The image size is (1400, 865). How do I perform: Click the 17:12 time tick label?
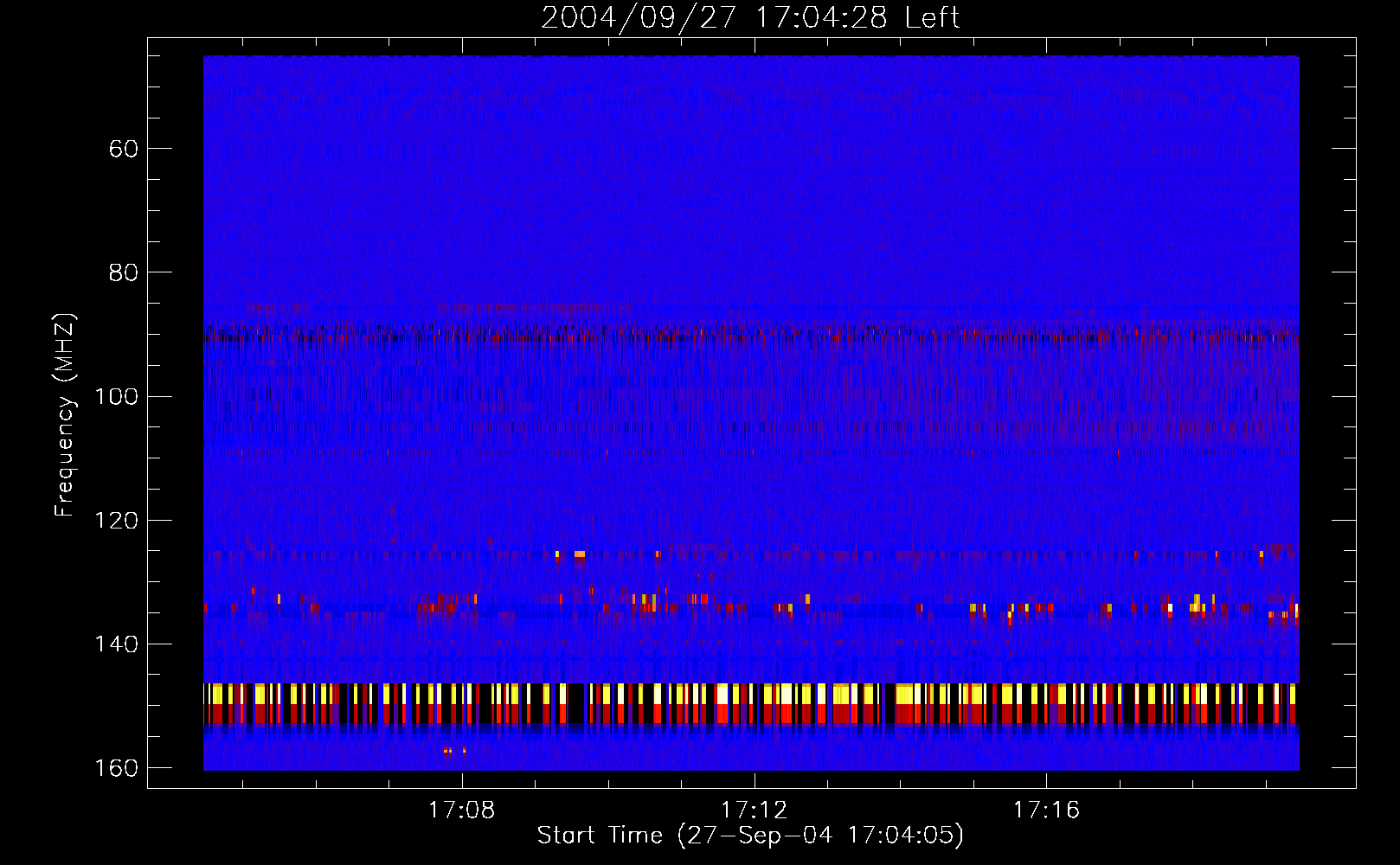[755, 811]
